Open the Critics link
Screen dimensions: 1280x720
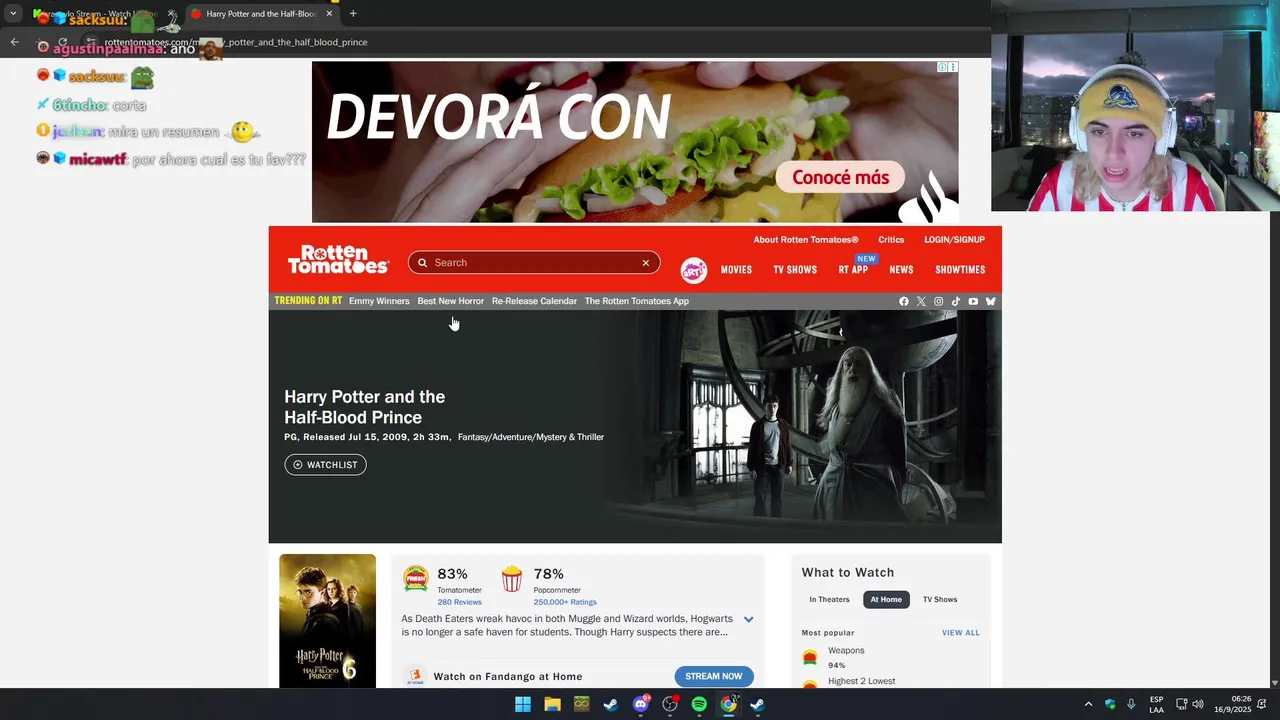point(891,240)
